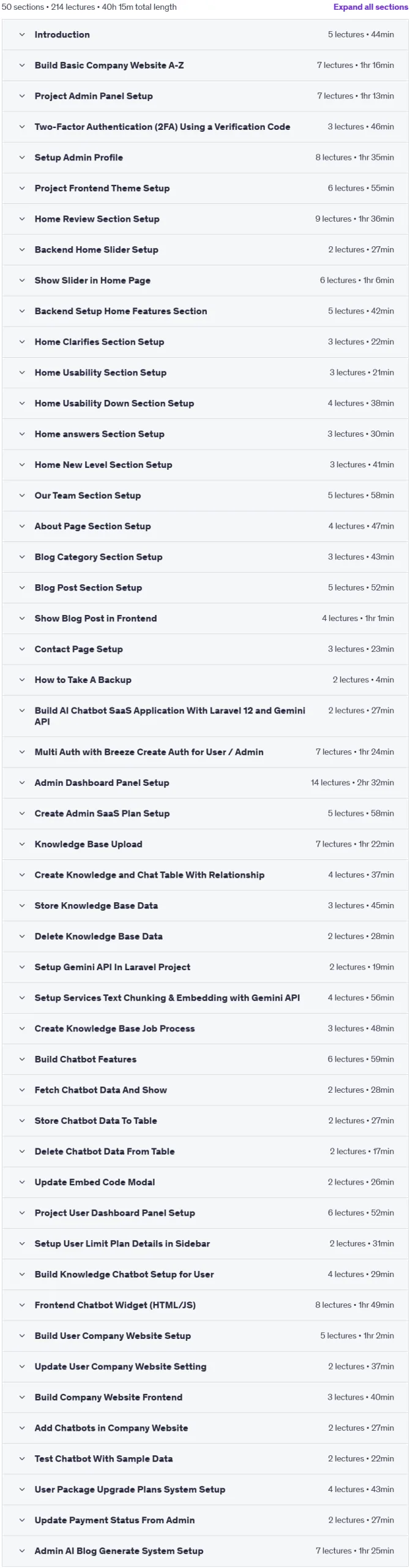The image size is (410, 1568).
Task: Expand the Introduction section chevron
Action: 22,35
